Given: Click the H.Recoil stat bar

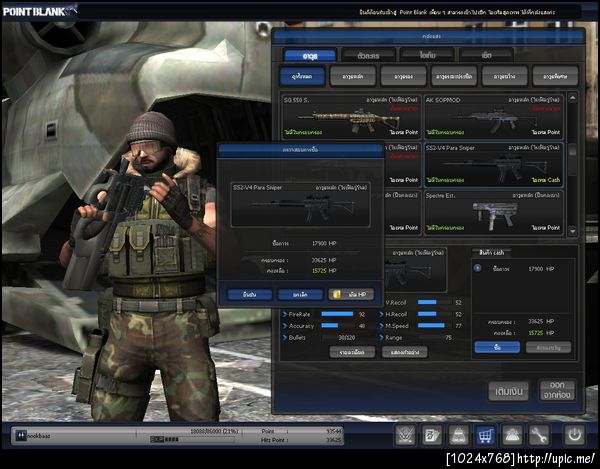Looking at the screenshot, I should [434, 314].
